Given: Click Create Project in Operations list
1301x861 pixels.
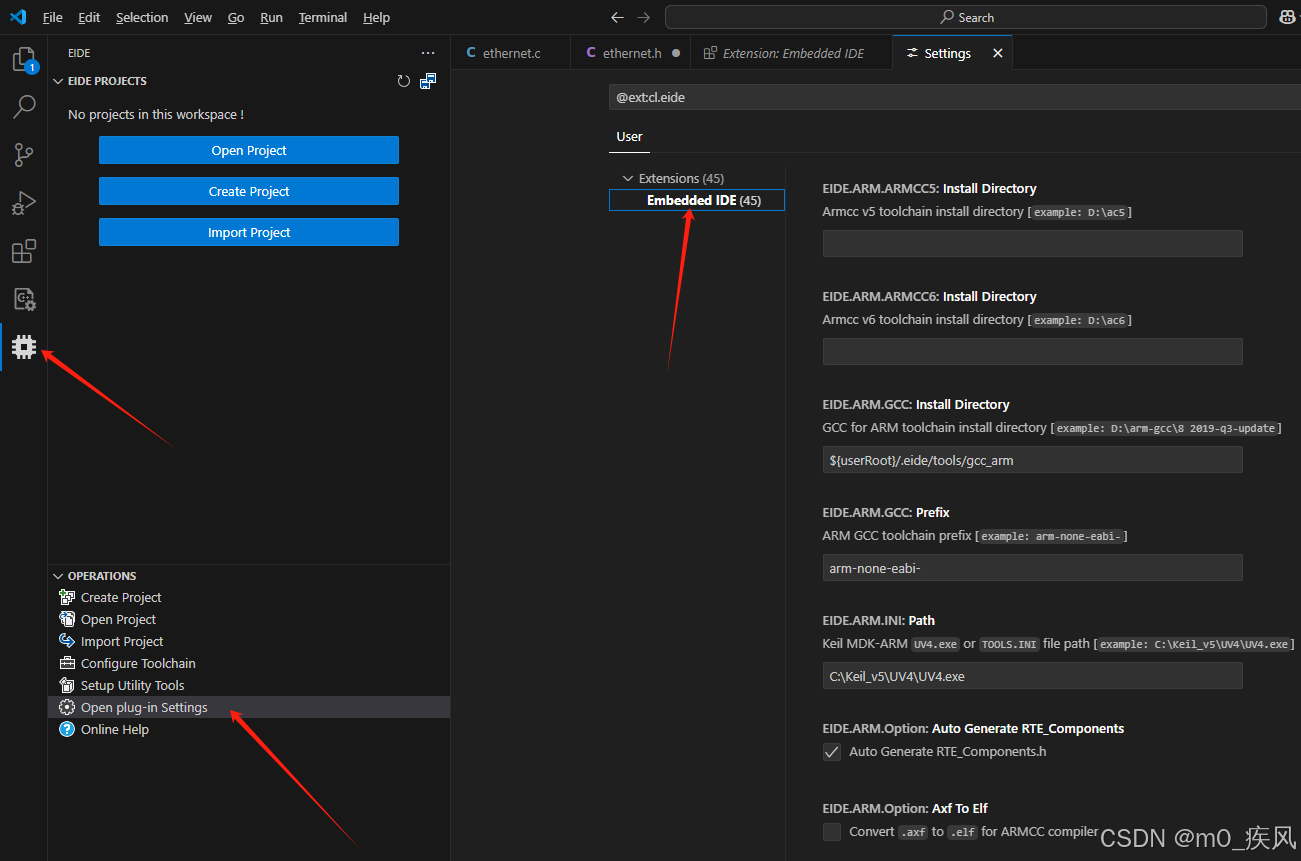Looking at the screenshot, I should [121, 597].
